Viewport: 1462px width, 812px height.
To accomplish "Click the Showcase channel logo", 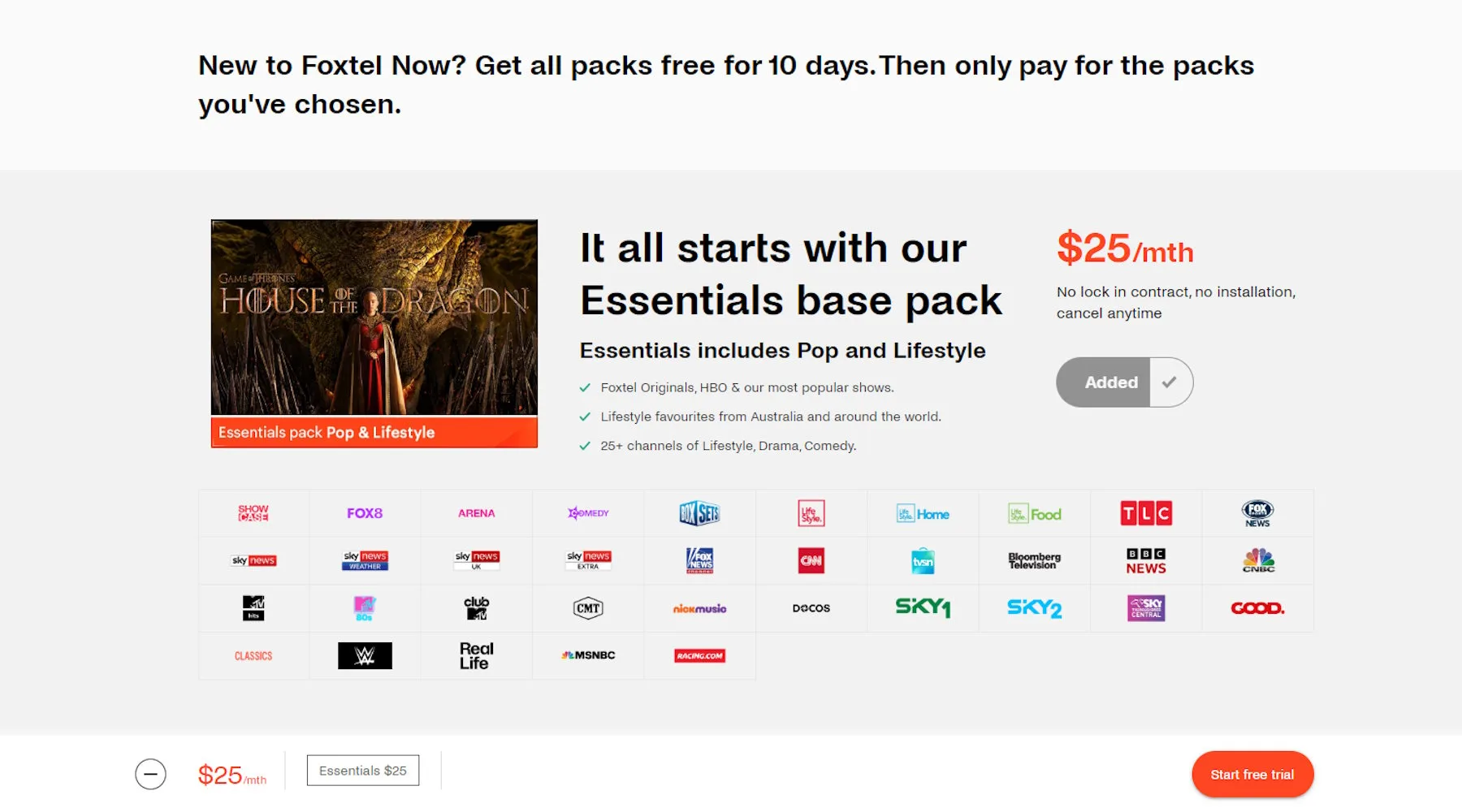I will click(x=253, y=513).
